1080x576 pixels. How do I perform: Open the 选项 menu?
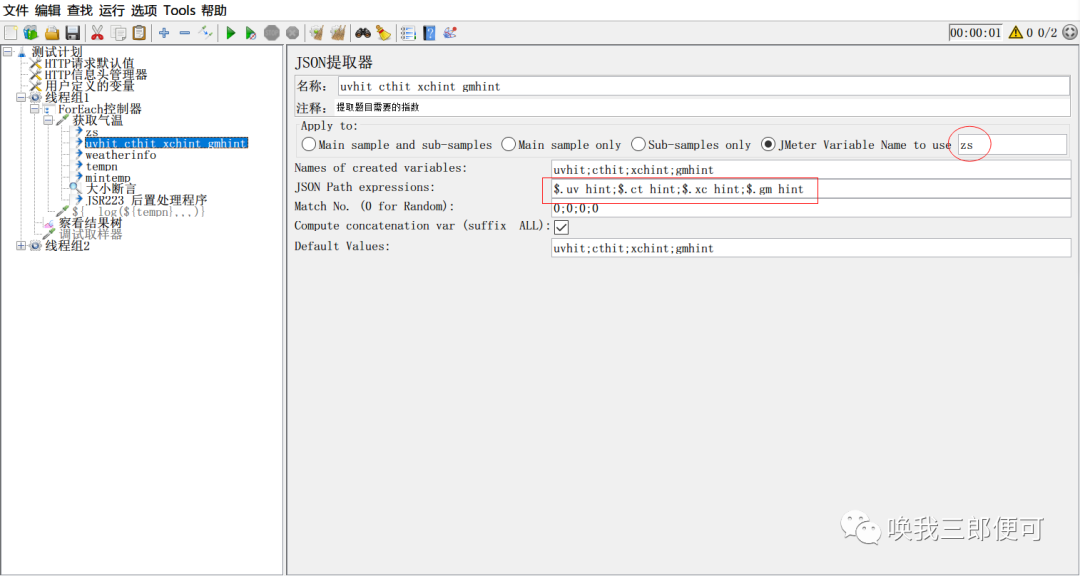(144, 10)
